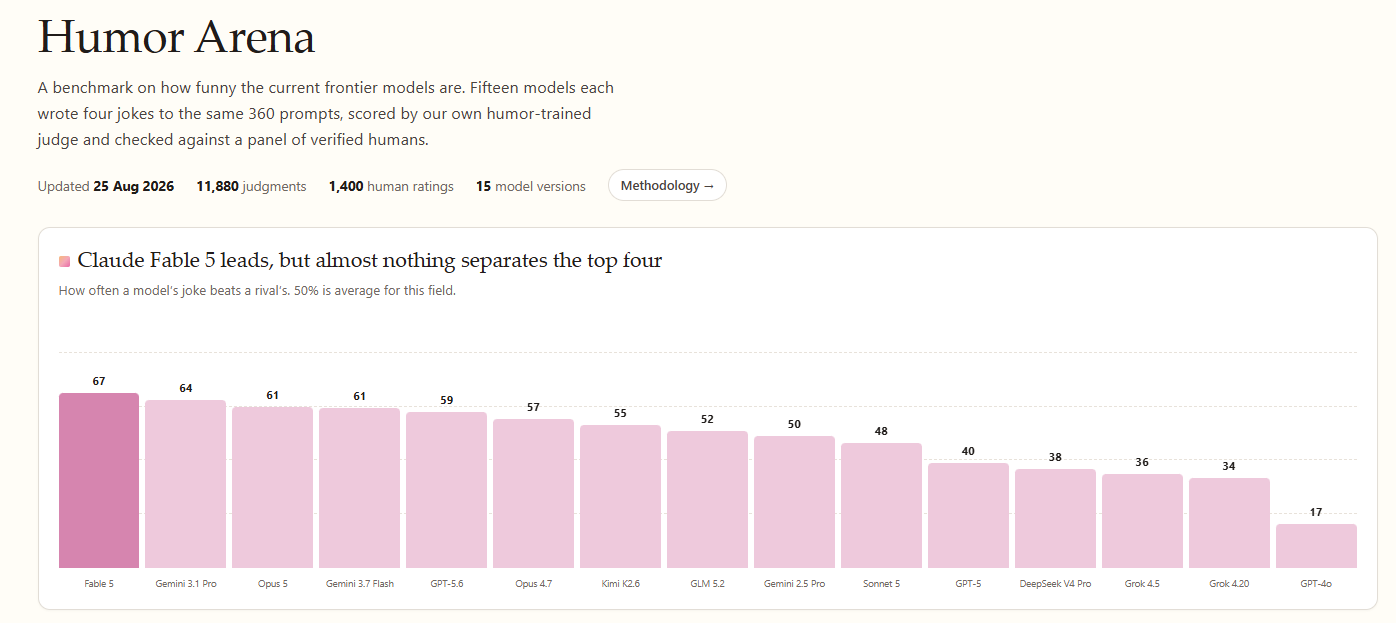Select the Opus 4.7 bar
Screen dimensions: 1396x623
(534, 493)
